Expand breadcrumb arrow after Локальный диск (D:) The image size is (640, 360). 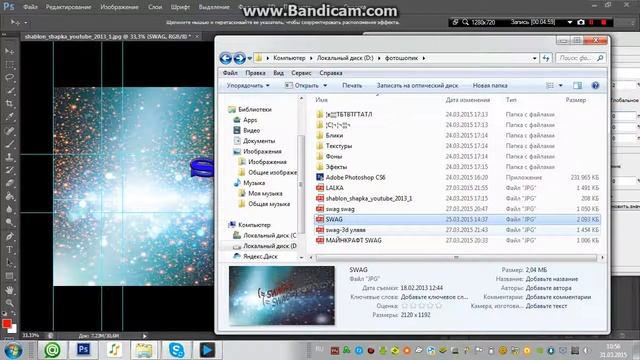click(x=379, y=58)
